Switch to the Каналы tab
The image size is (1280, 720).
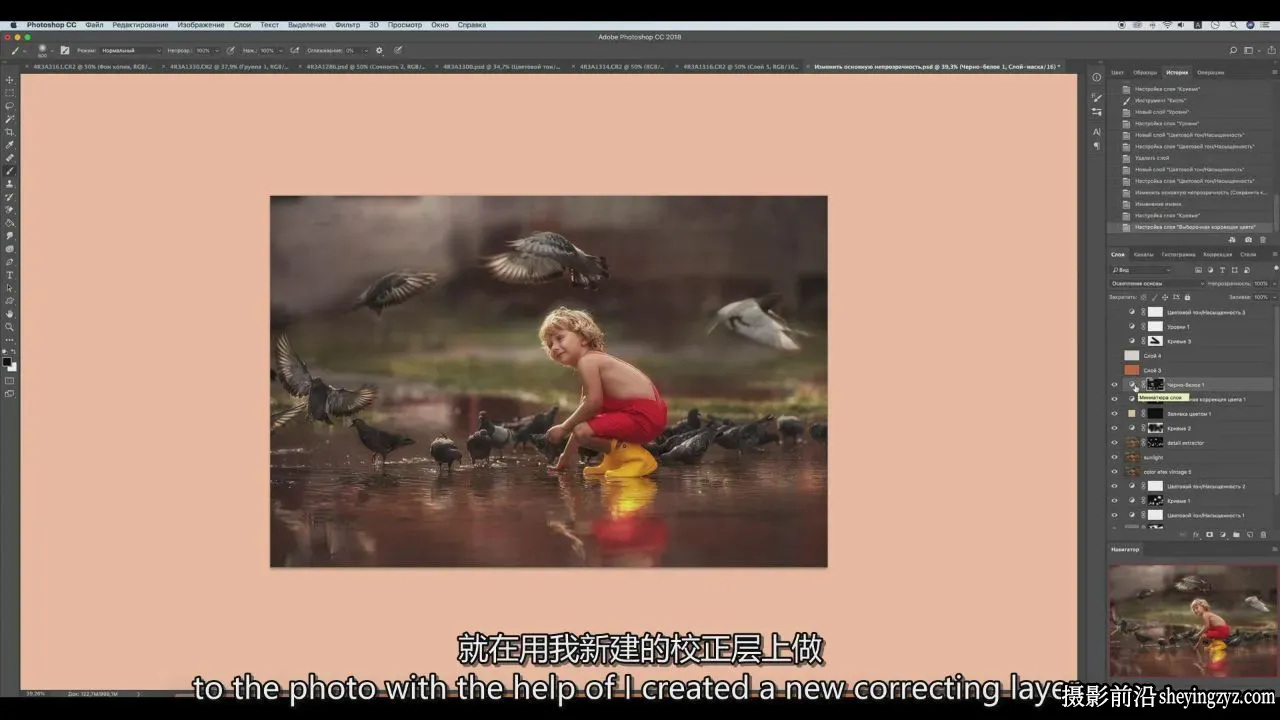[x=1143, y=254]
